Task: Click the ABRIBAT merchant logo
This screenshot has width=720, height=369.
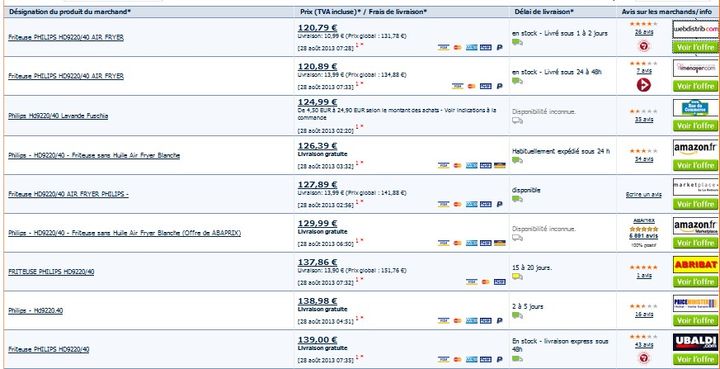Action: coord(695,265)
